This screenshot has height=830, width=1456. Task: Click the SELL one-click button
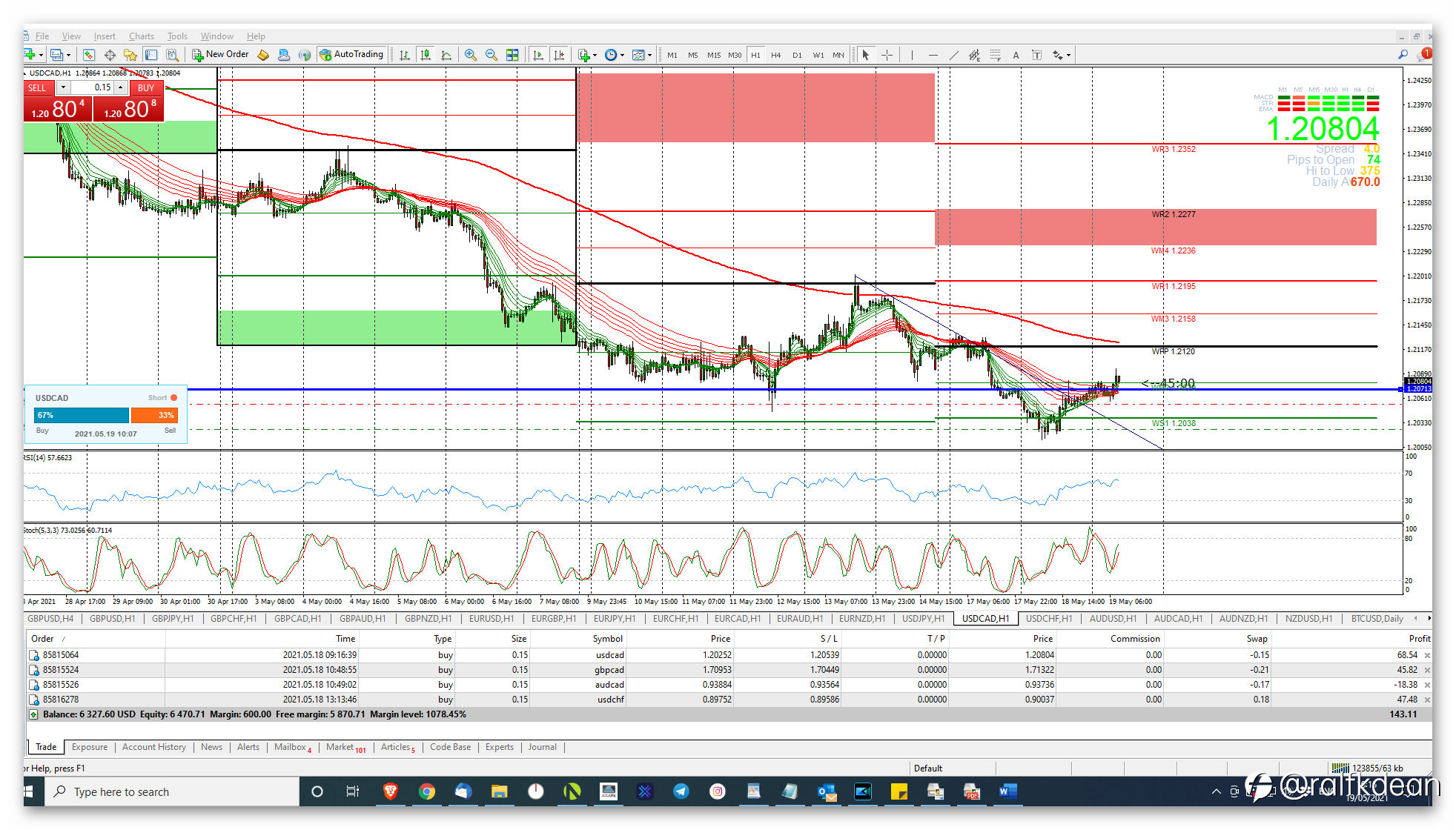(x=37, y=88)
